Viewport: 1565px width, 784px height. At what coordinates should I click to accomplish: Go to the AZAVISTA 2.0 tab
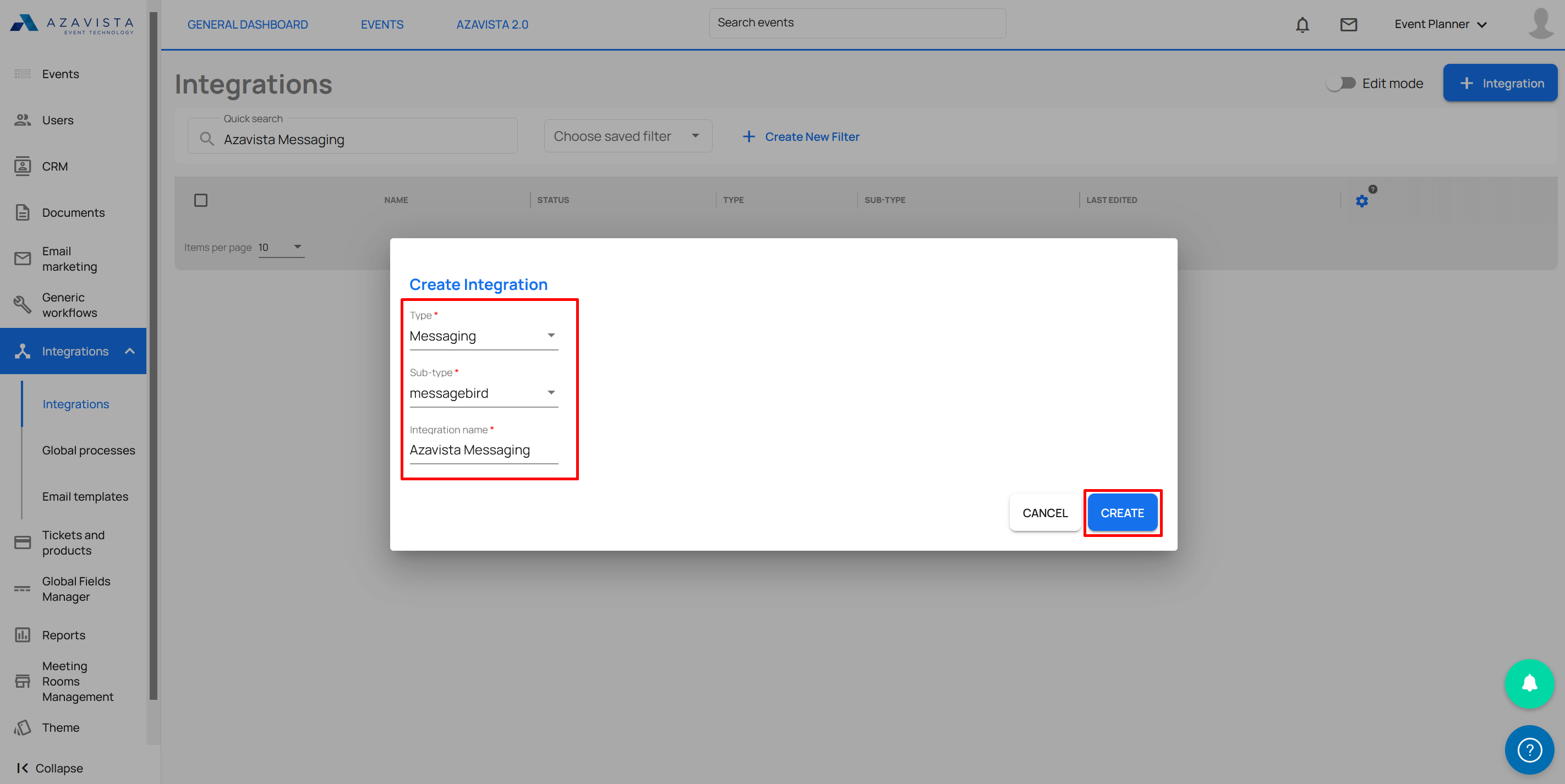tap(492, 24)
